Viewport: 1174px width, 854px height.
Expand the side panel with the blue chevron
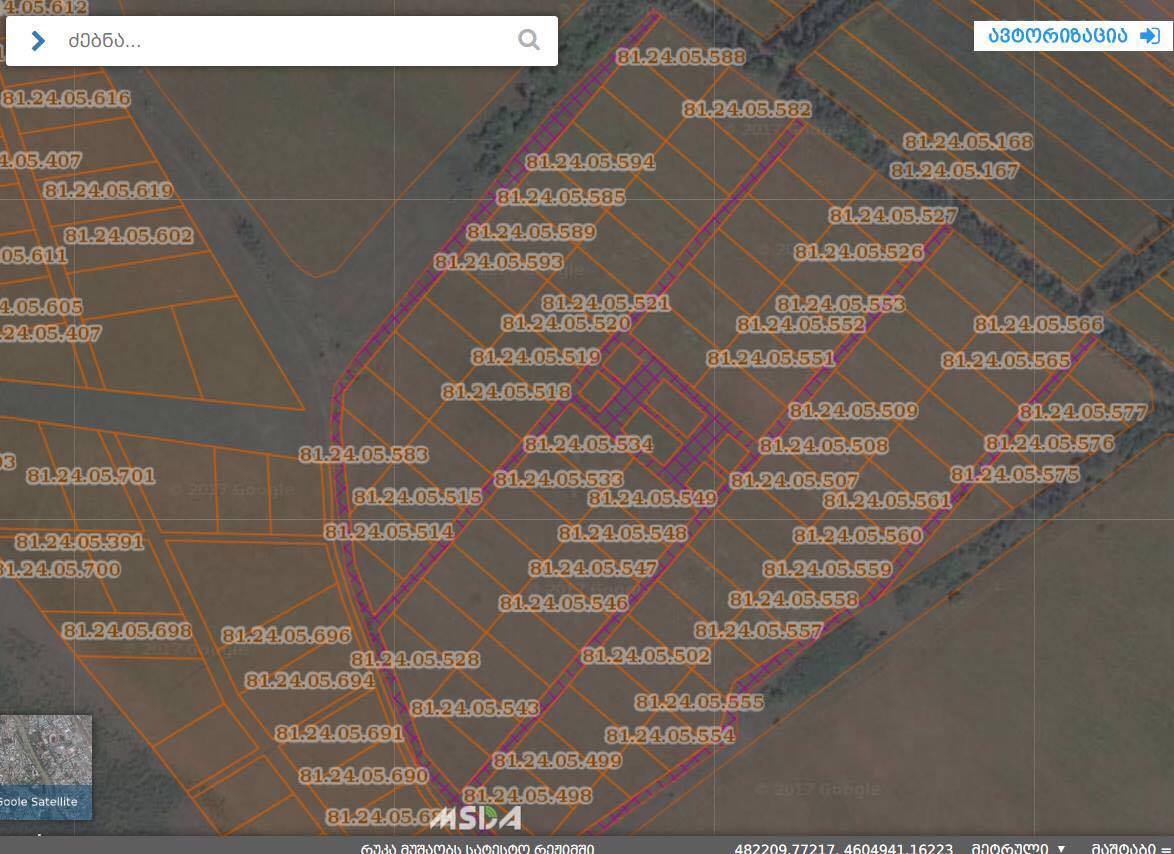38,40
